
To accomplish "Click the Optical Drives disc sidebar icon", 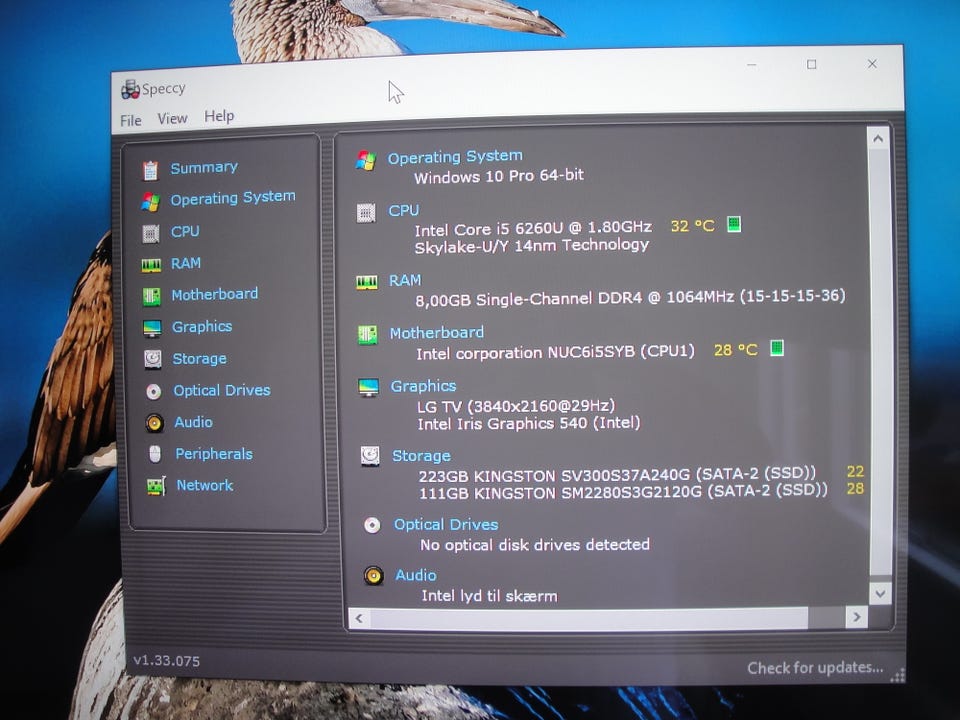I will [154, 391].
